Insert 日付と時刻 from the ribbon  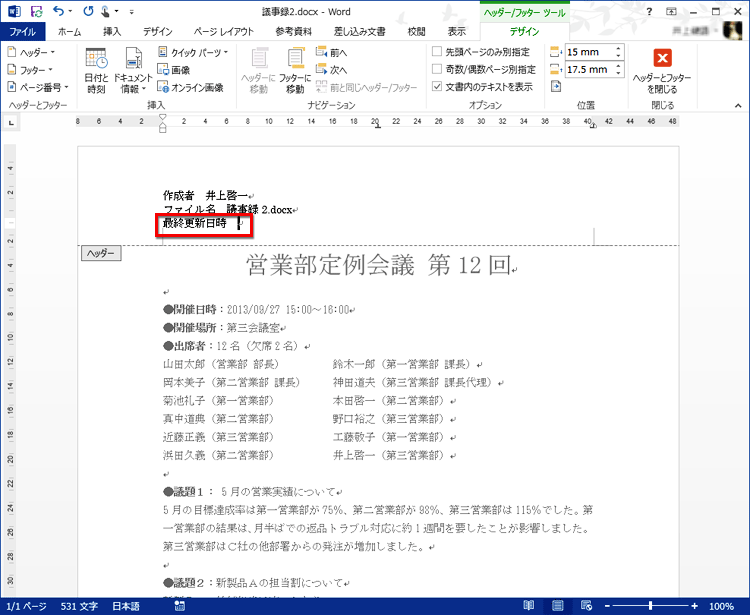[96, 70]
